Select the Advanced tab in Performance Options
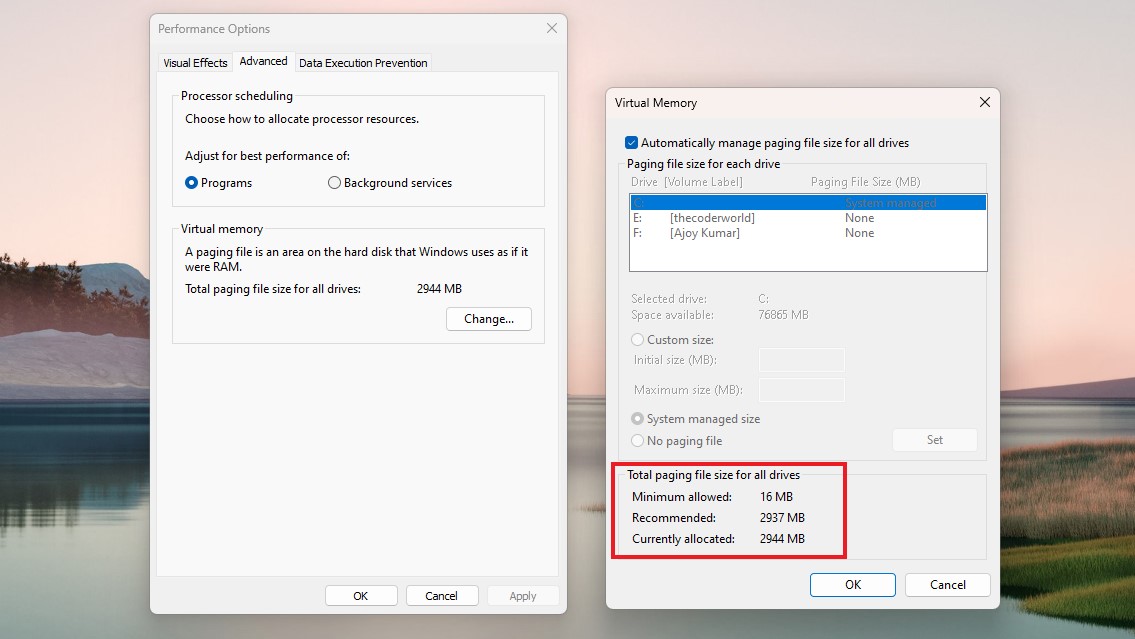Viewport: 1135px width, 639px height. tap(263, 62)
